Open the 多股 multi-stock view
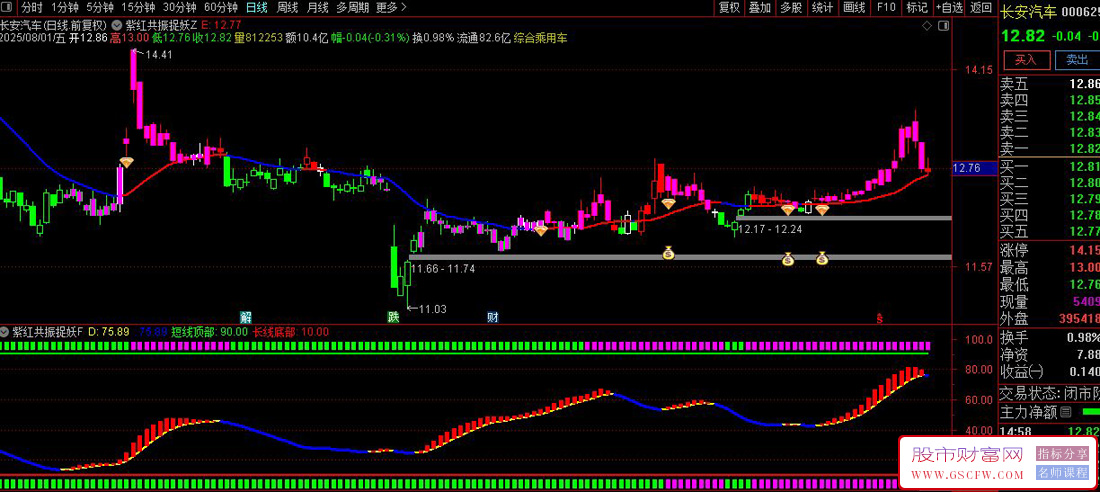Viewport: 1100px width, 492px height. pos(791,8)
